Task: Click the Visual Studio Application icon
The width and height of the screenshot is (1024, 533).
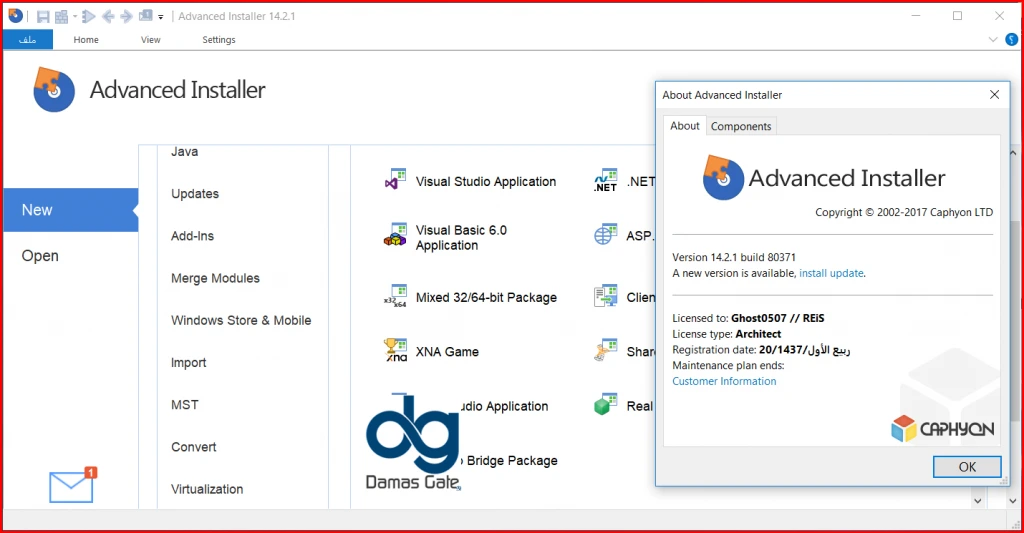Action: [x=396, y=180]
